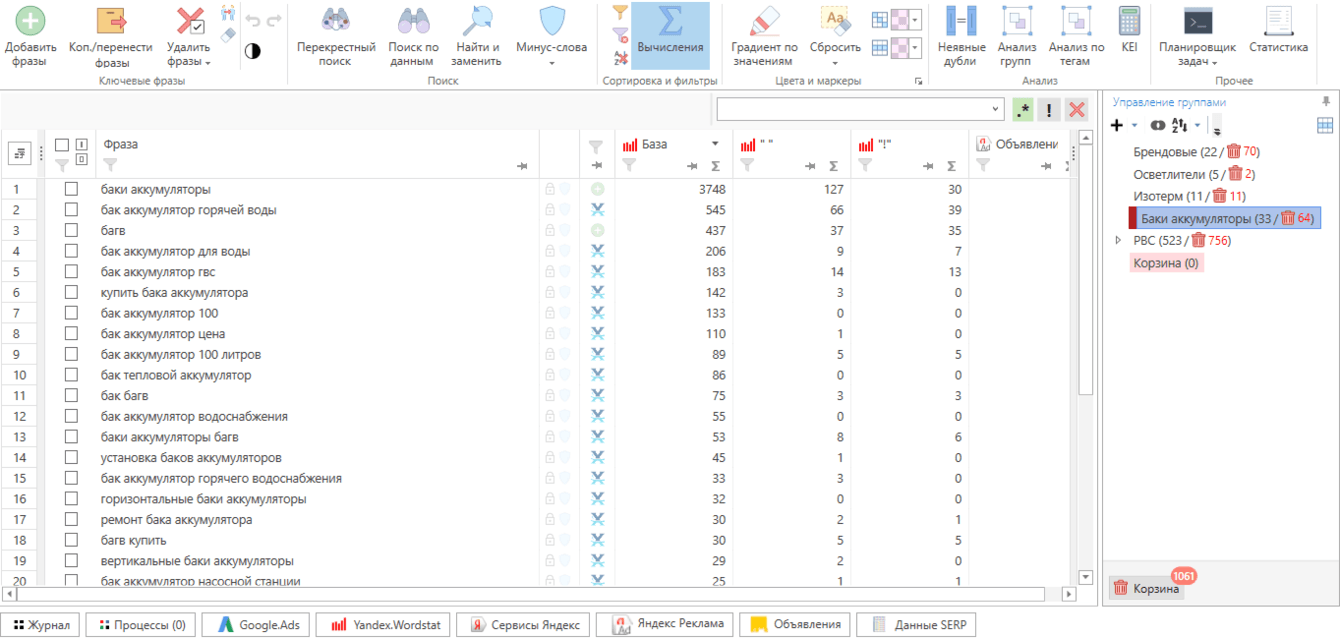Screen dimensions: 1340x638
Task: Open Планировщик задач dropdown arrow
Action: [1214, 63]
